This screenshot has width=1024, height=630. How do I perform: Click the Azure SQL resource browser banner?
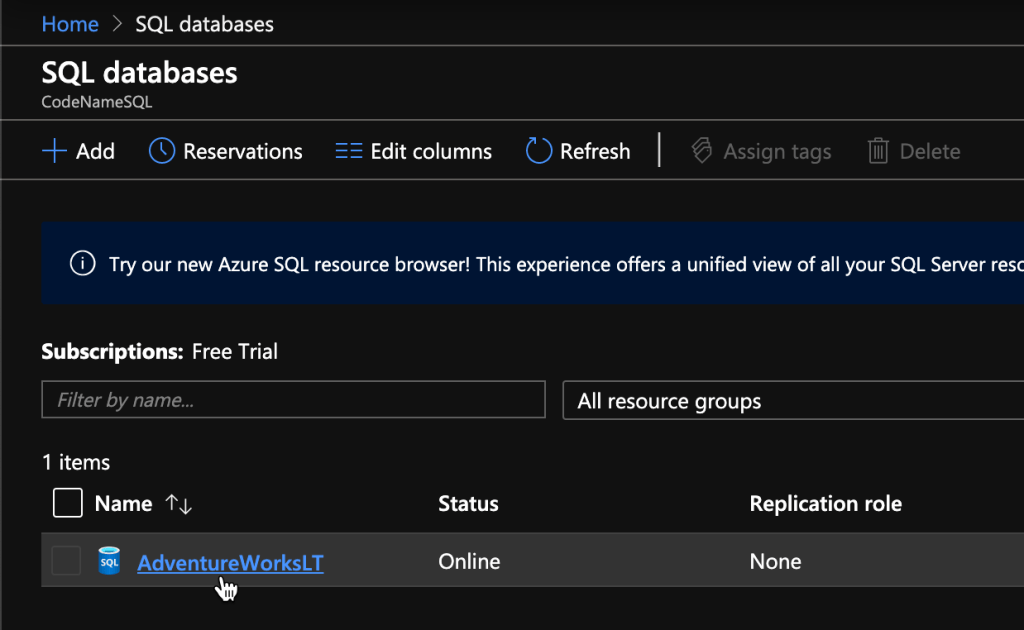560,264
